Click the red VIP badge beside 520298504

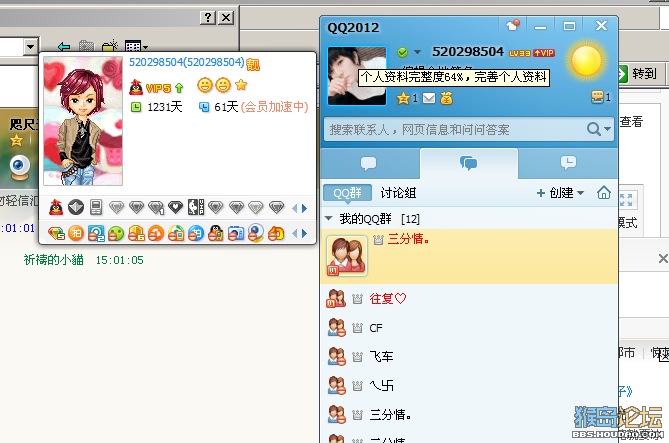544,53
